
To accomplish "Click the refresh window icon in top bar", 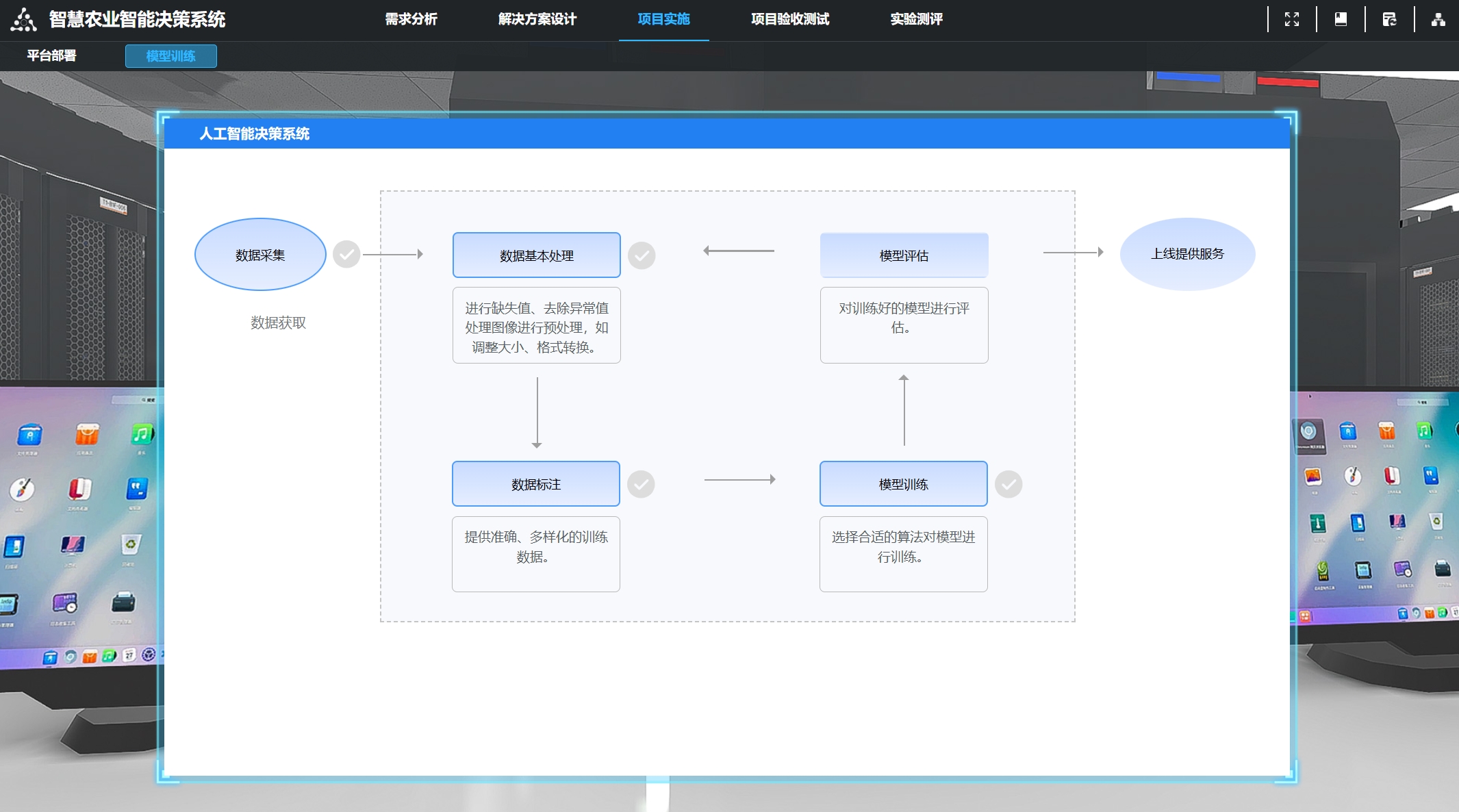I will (x=1389, y=19).
